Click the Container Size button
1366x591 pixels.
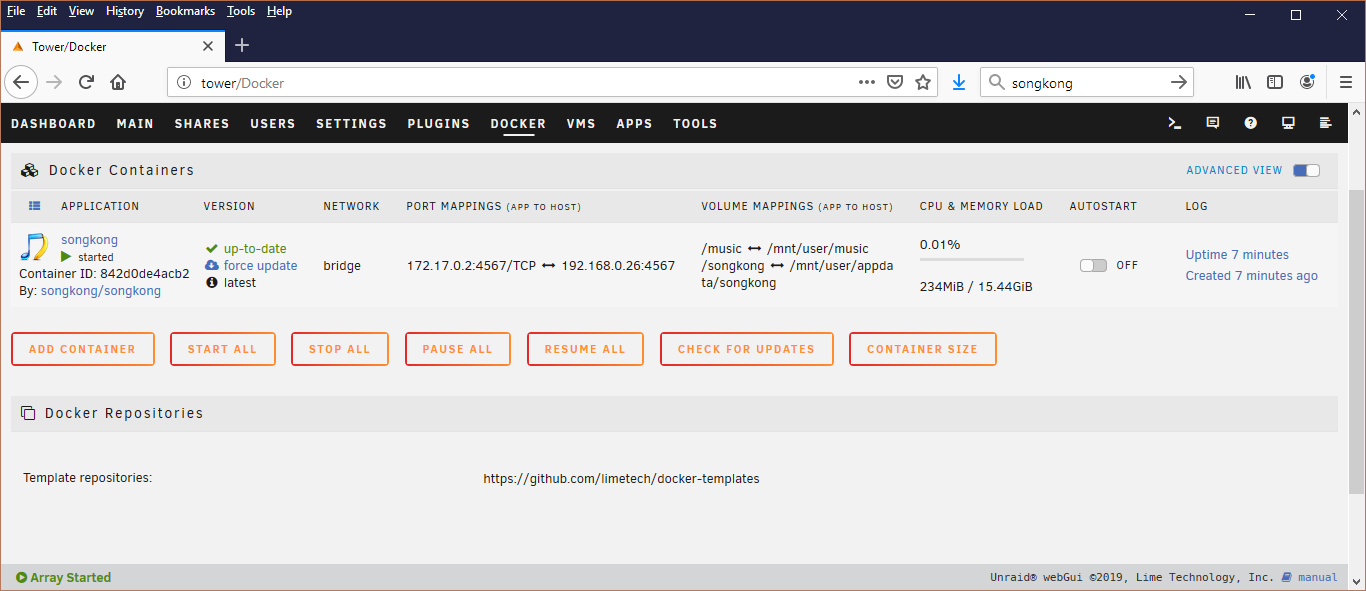pos(923,349)
